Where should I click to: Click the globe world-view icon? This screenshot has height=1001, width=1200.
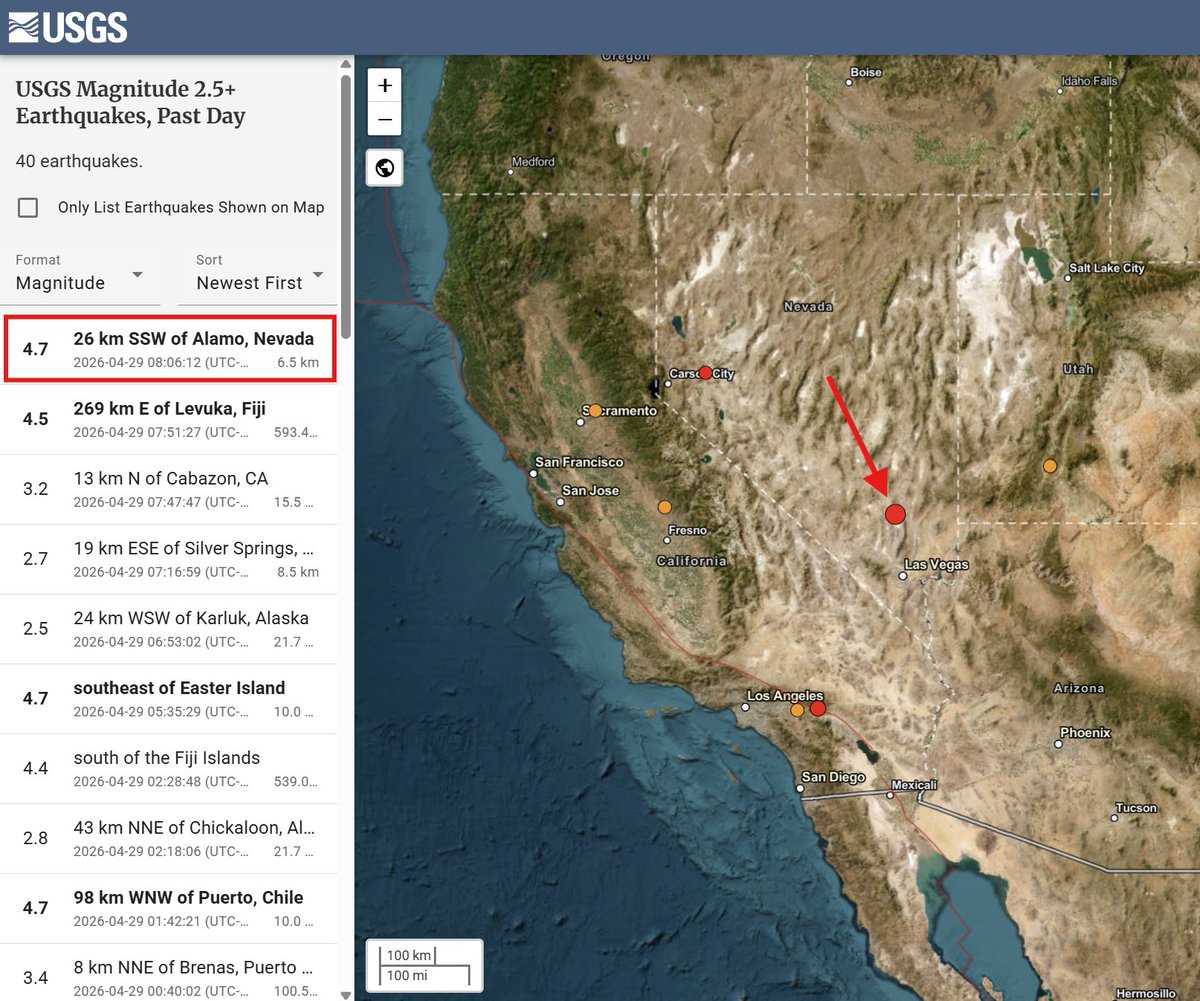[x=384, y=168]
